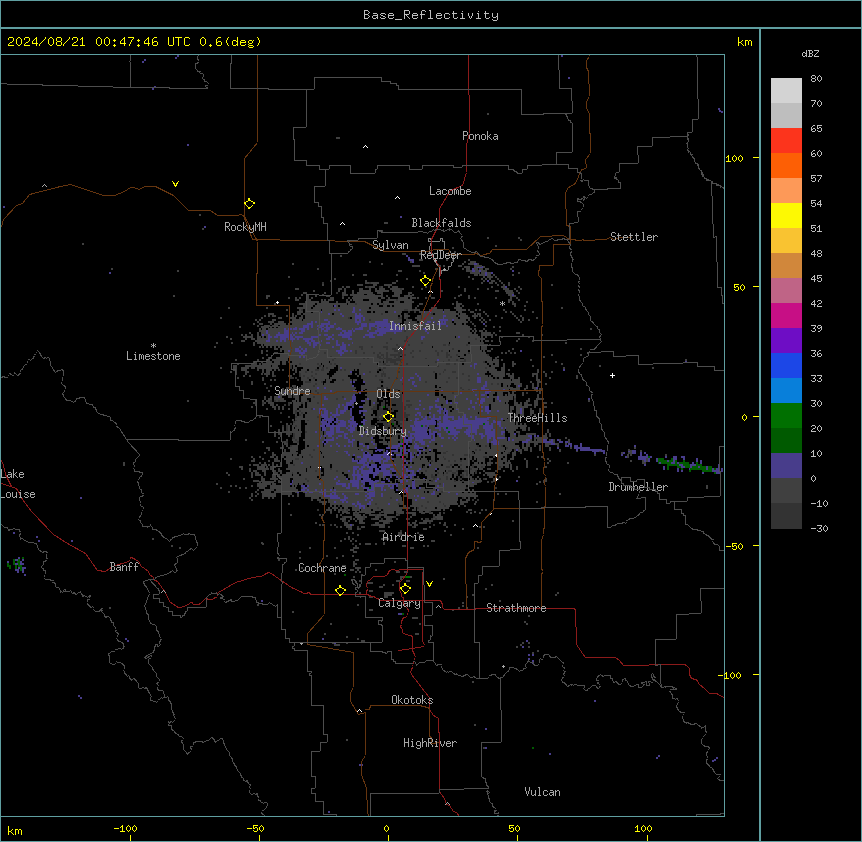Image resolution: width=862 pixels, height=842 pixels.
Task: Click the Drumheller label
Action: click(638, 487)
